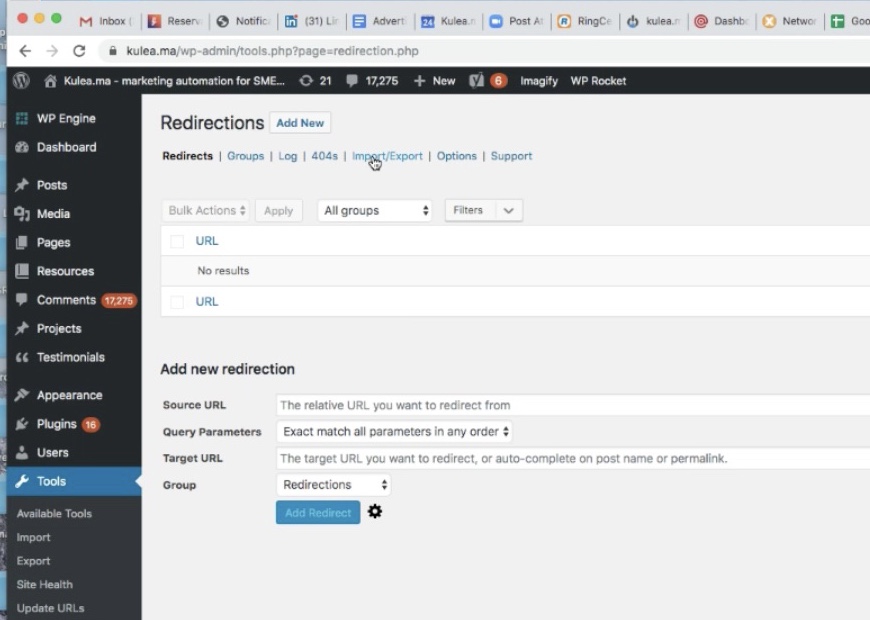Open Site Health submenu item

(x=44, y=584)
